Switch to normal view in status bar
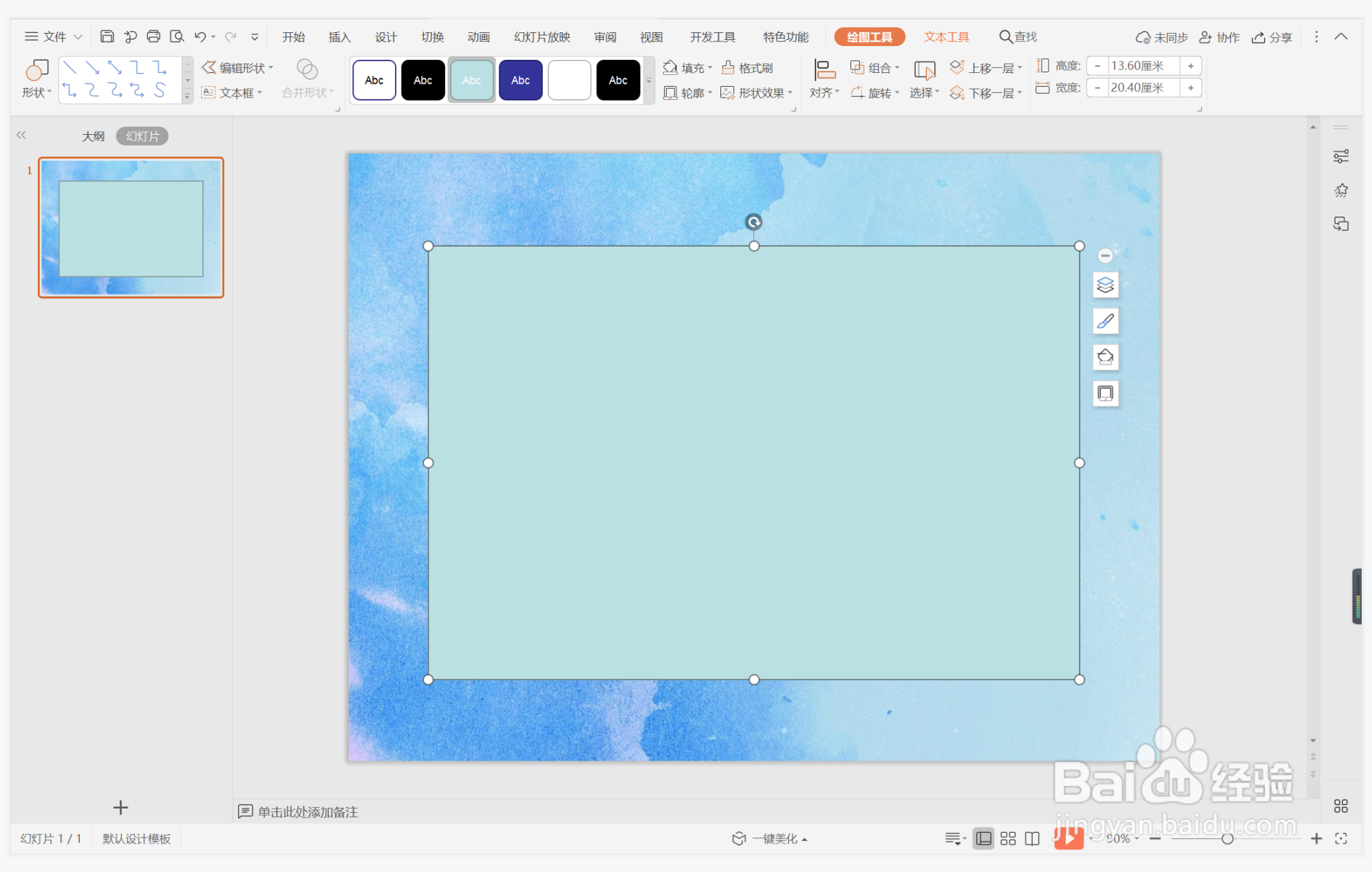Viewport: 1372px width, 872px height. pos(984,838)
